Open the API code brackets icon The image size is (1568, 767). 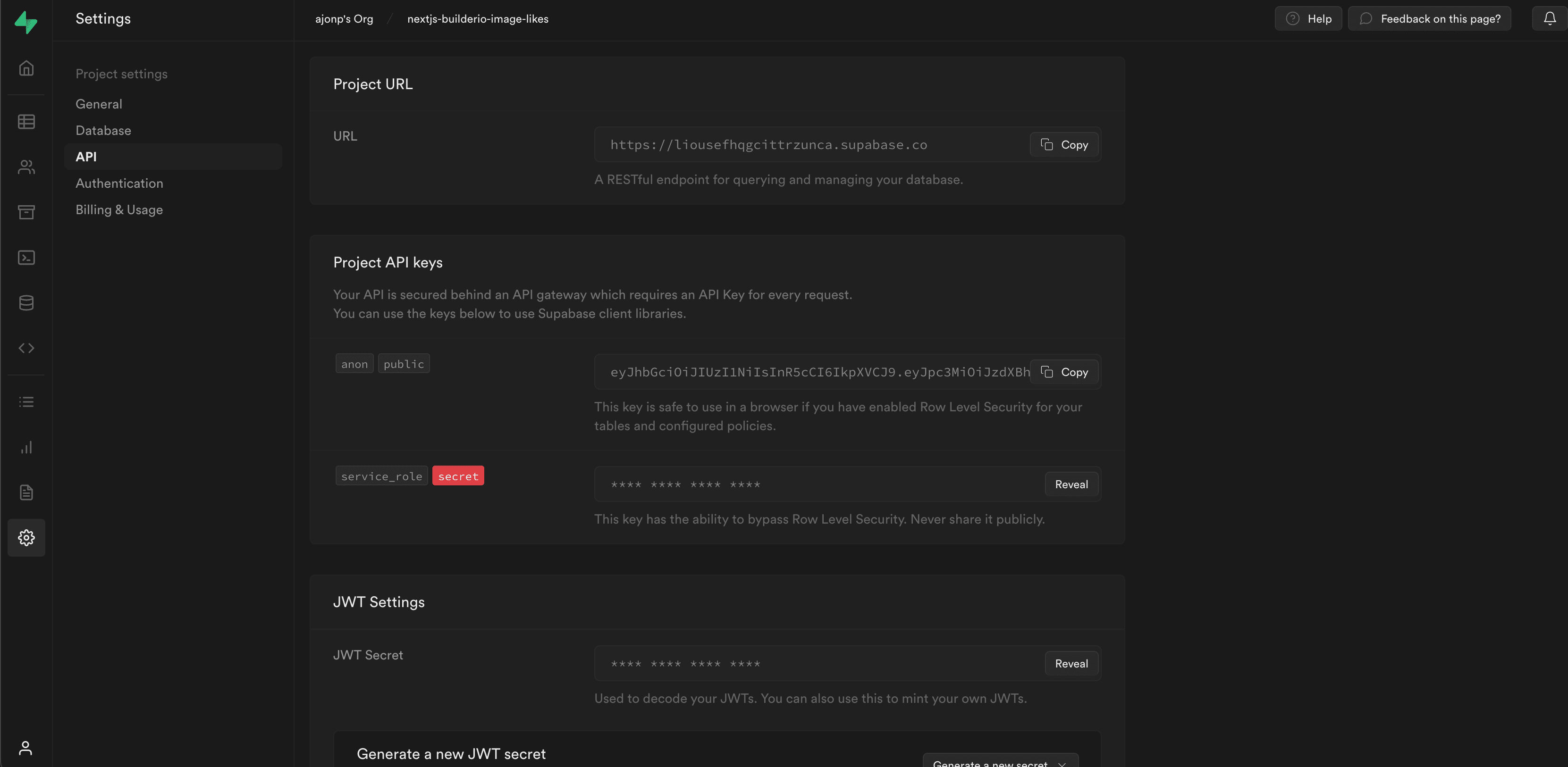coord(26,348)
